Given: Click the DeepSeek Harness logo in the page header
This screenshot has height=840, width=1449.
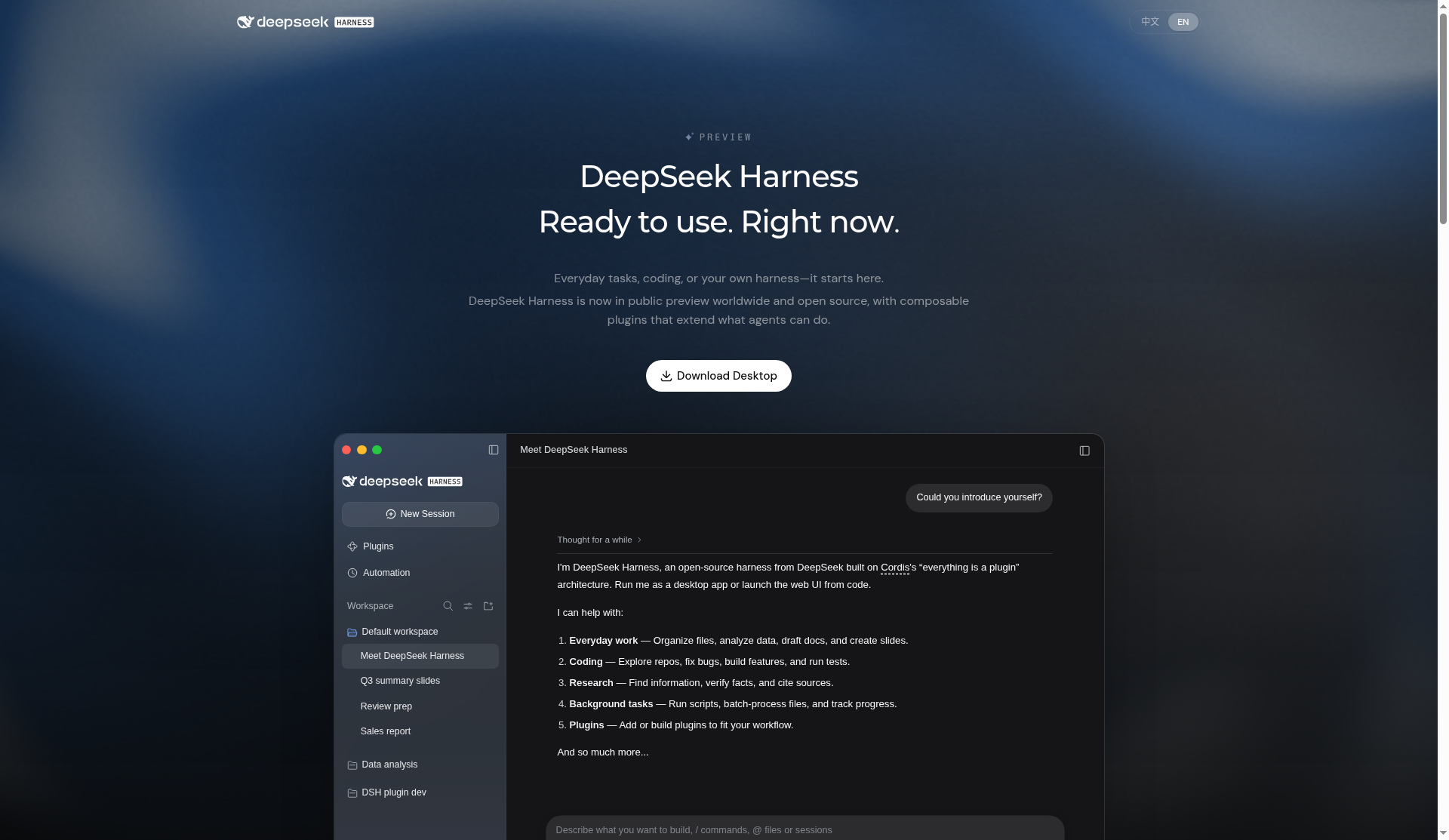Looking at the screenshot, I should (305, 22).
